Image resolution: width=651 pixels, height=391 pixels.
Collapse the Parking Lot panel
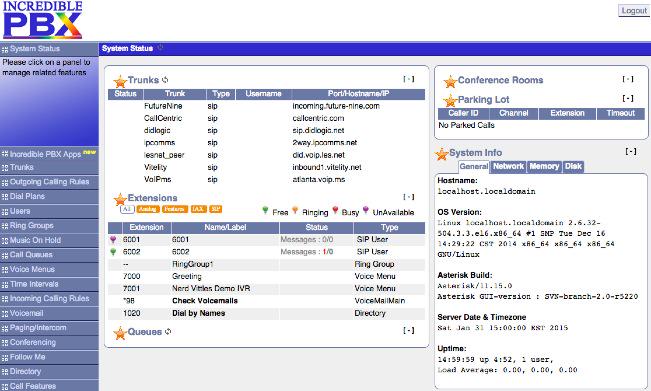(x=628, y=98)
